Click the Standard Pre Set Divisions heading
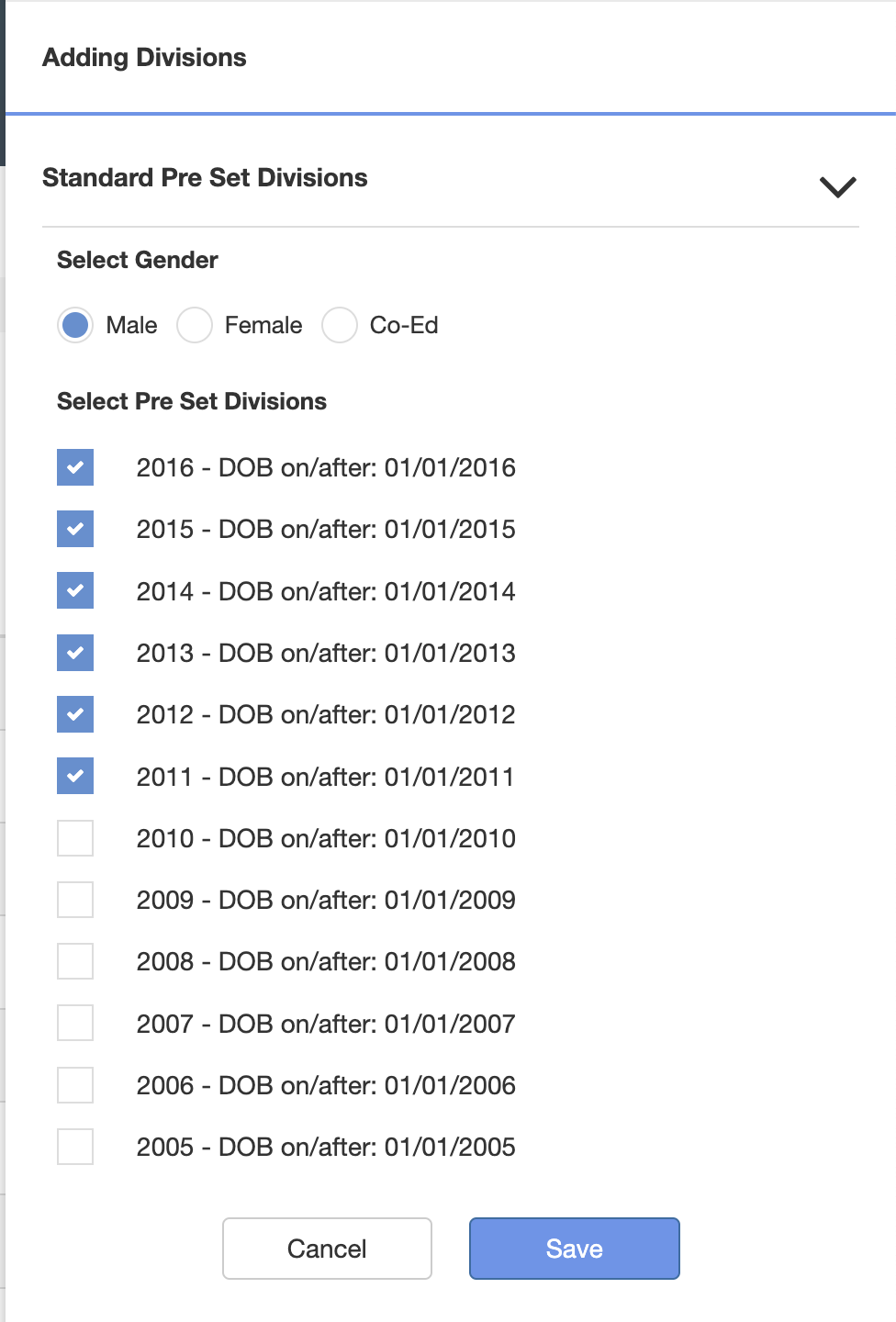The width and height of the screenshot is (896, 1322). (205, 177)
